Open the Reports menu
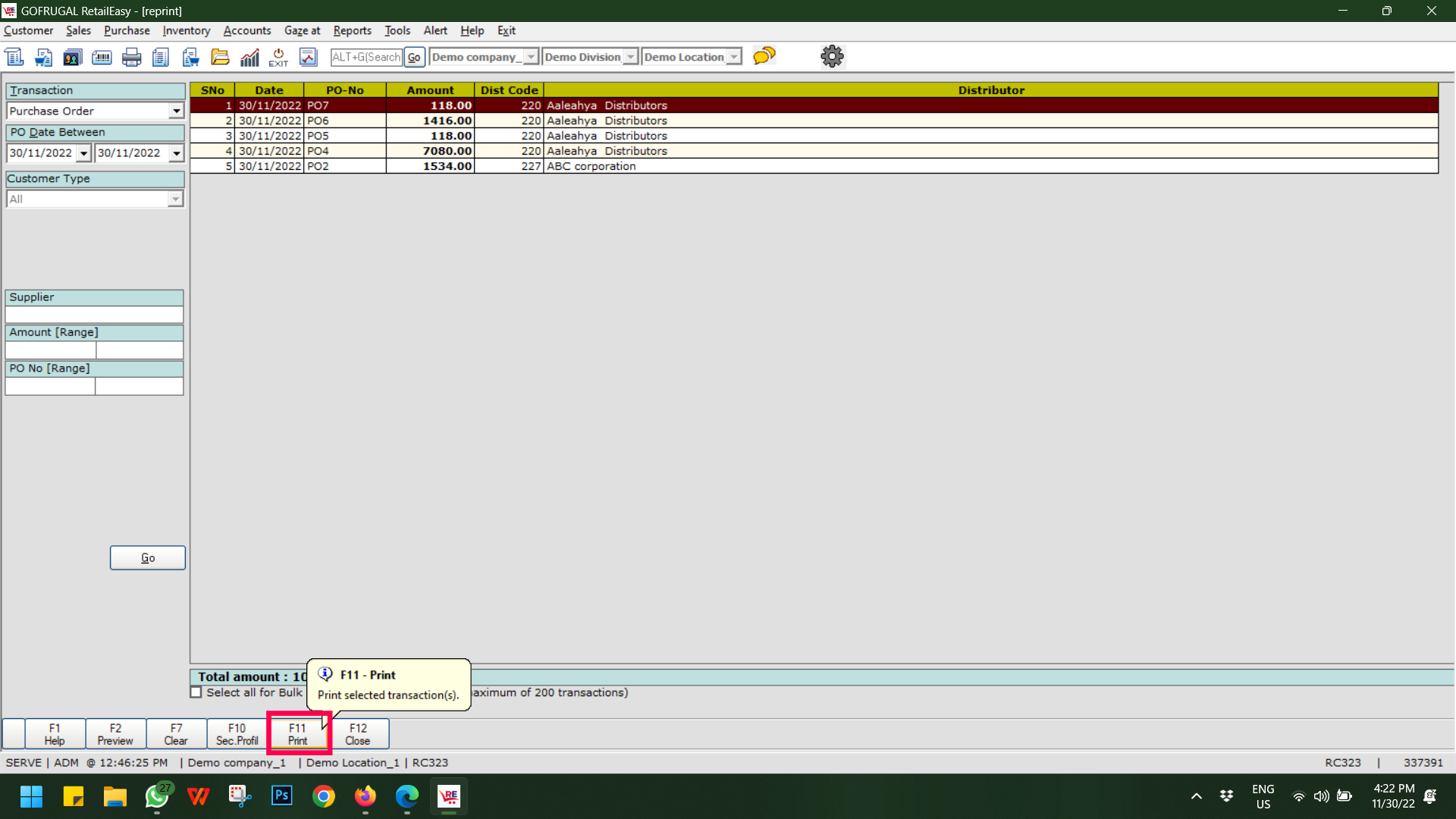This screenshot has height=819, width=1456. point(352,30)
